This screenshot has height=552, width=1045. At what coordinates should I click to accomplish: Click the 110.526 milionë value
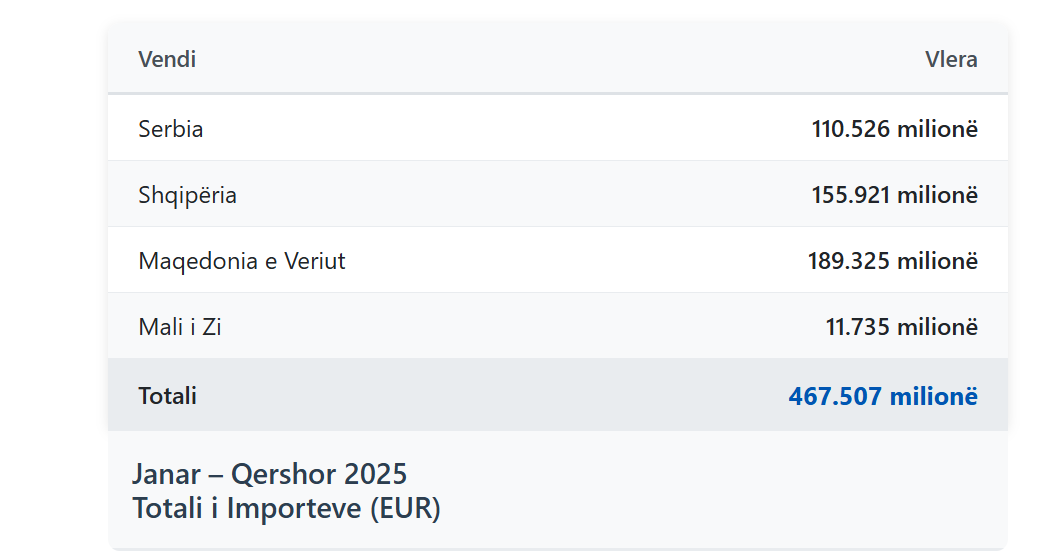point(894,129)
